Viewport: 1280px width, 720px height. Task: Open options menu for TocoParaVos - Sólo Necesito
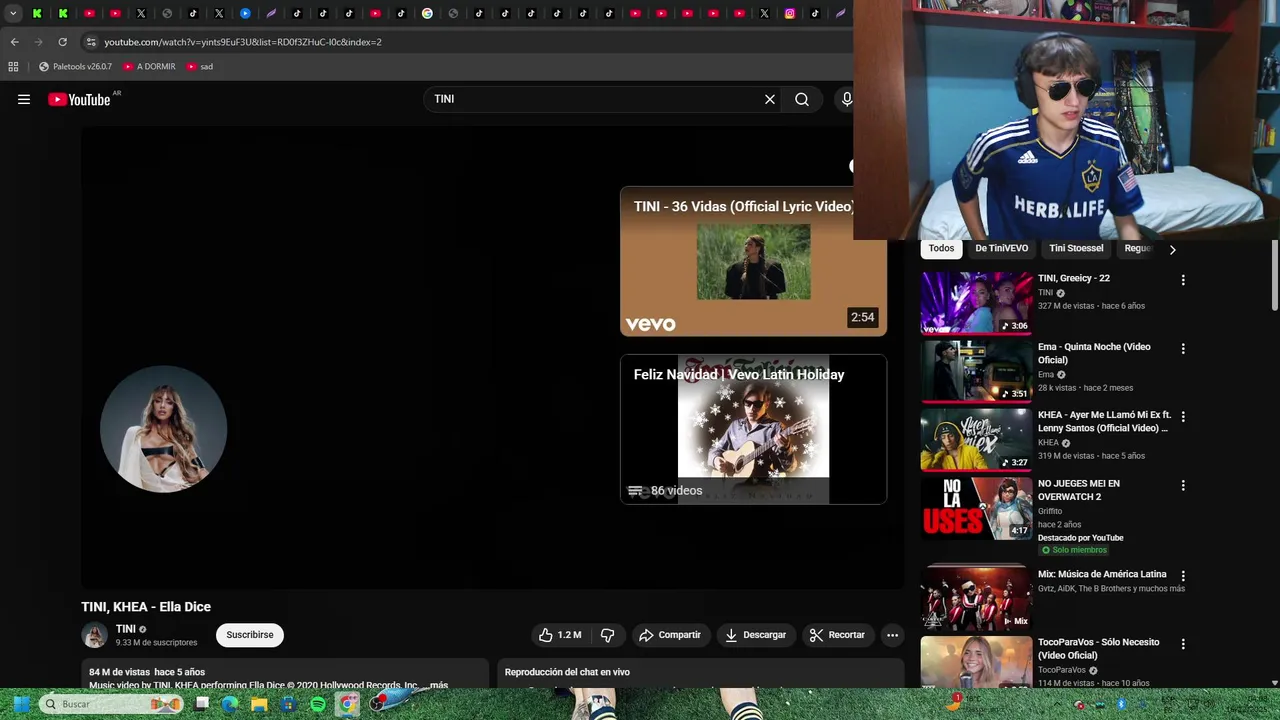(1183, 644)
